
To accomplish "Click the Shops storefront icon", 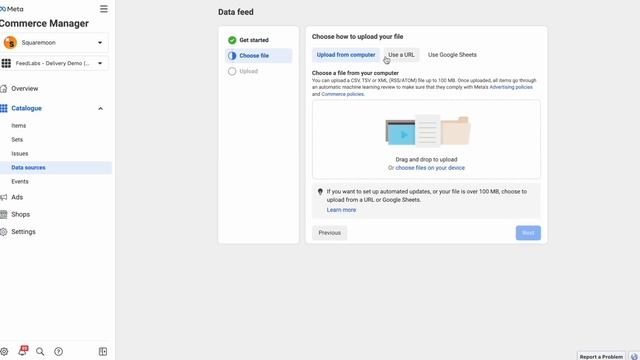I will pos(4,214).
